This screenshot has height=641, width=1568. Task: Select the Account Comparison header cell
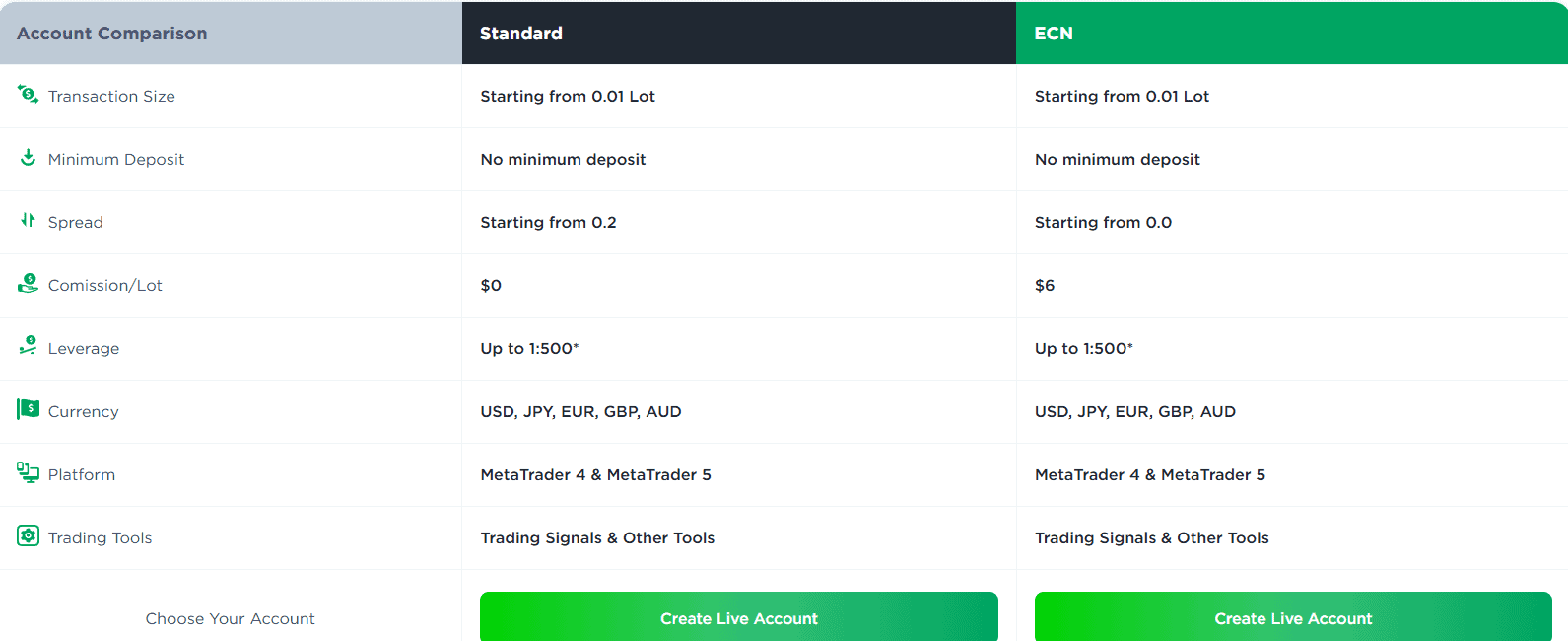coord(111,33)
